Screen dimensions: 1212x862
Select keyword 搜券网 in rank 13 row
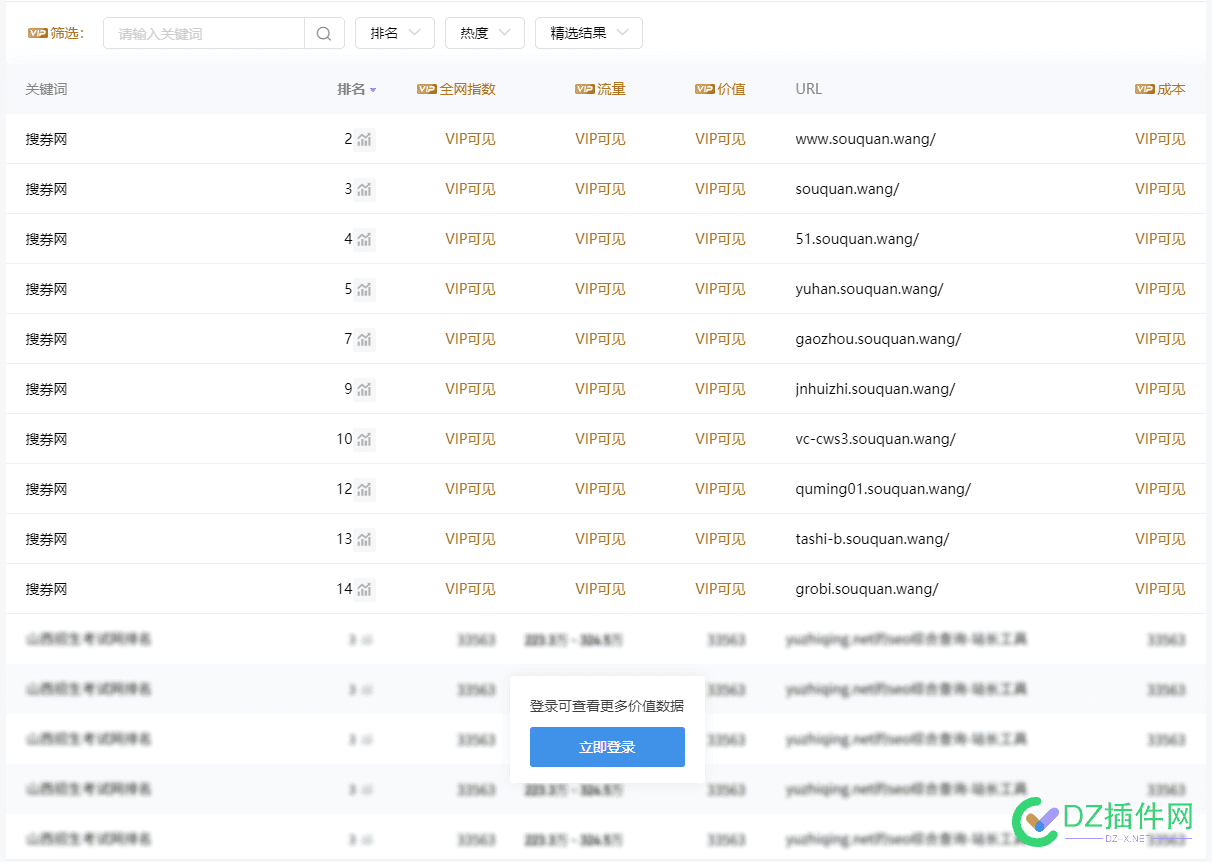[x=46, y=539]
